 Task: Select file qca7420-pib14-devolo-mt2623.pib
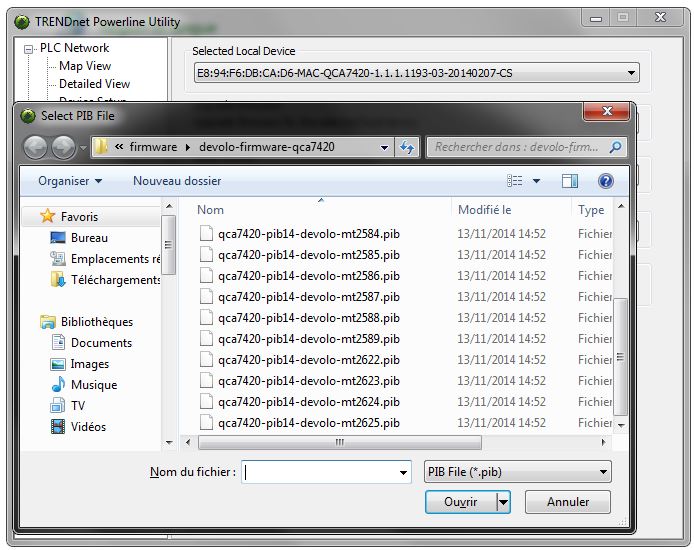[x=308, y=381]
